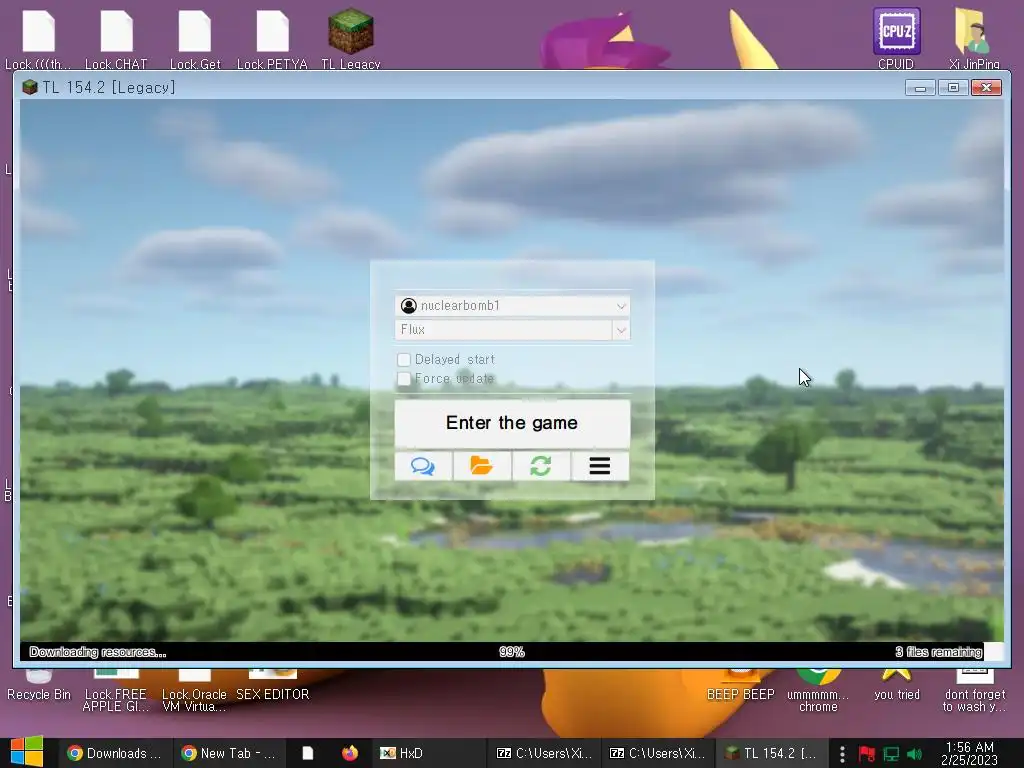Image resolution: width=1024 pixels, height=768 pixels.
Task: Expand the nuclearbomb1 account dropdown
Action: click(621, 306)
